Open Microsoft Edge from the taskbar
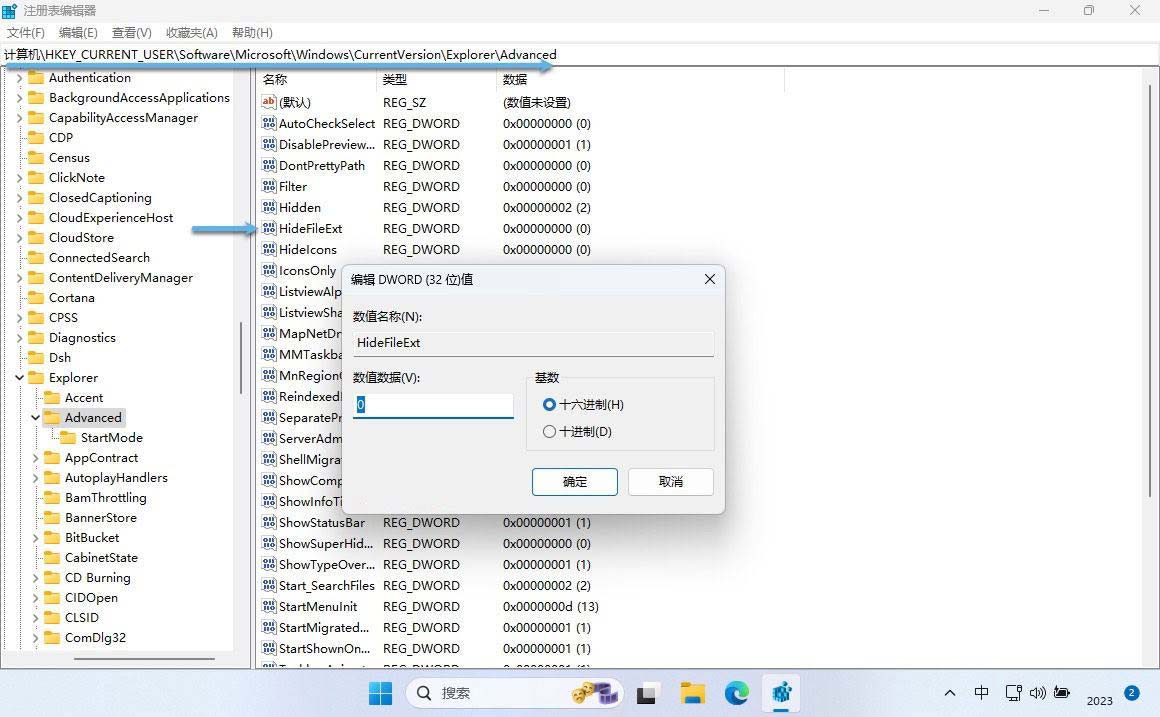Screen dimensions: 1160x717 [736, 693]
